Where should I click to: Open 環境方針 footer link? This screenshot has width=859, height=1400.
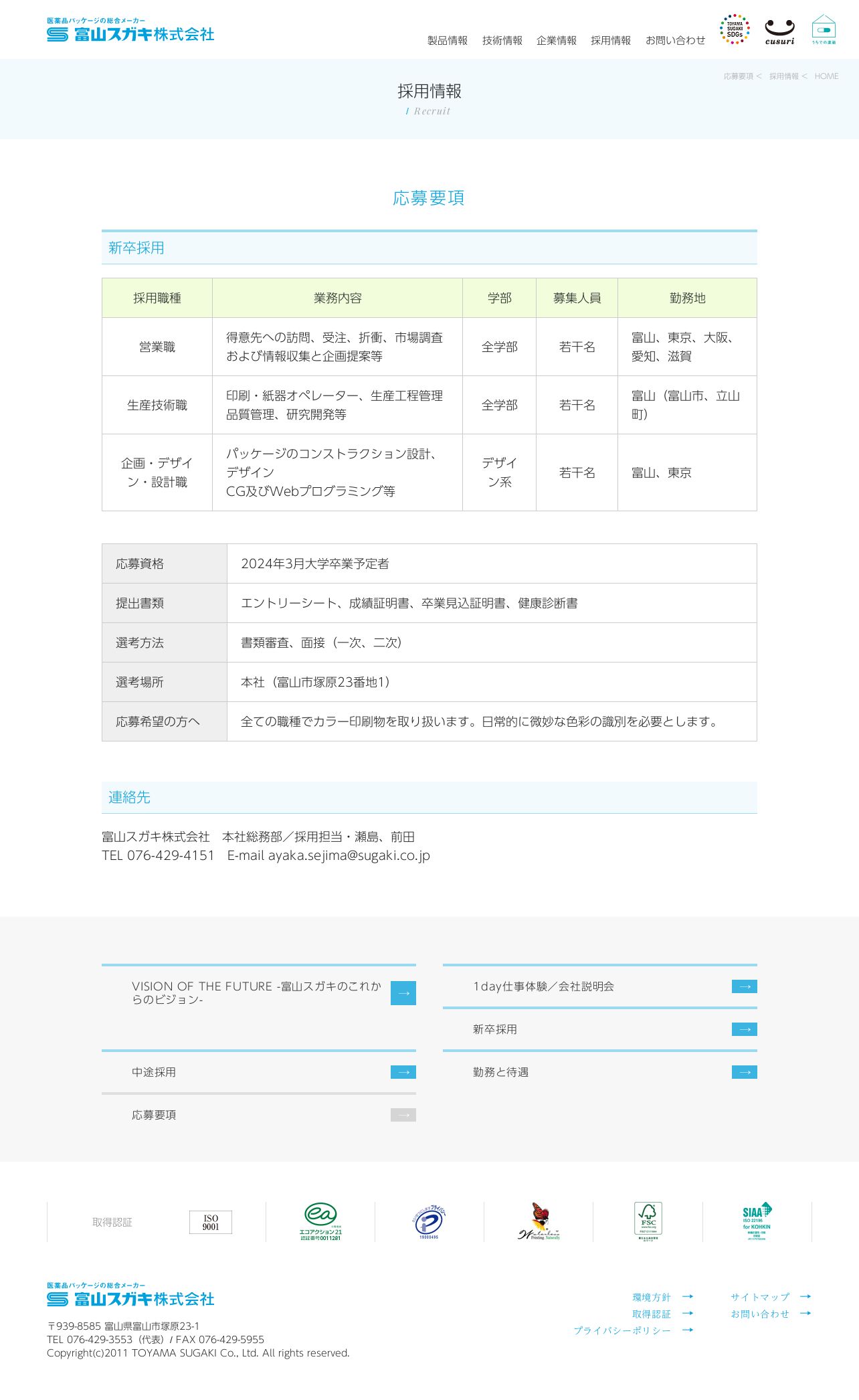[652, 1298]
